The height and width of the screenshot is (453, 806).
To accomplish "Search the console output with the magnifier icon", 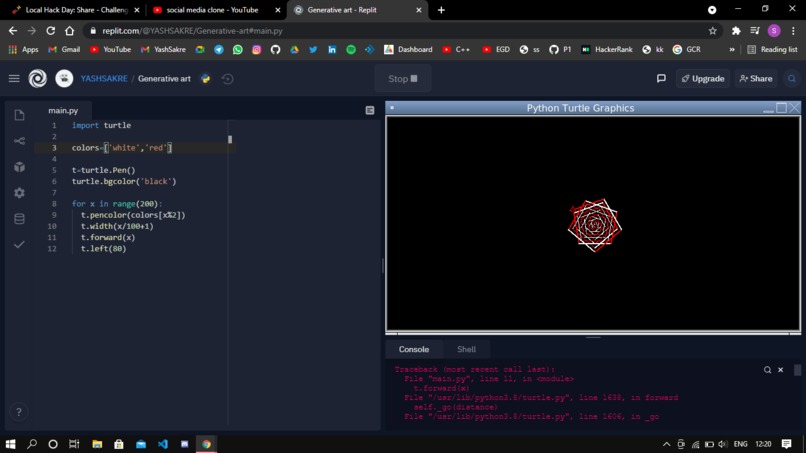I will [767, 370].
